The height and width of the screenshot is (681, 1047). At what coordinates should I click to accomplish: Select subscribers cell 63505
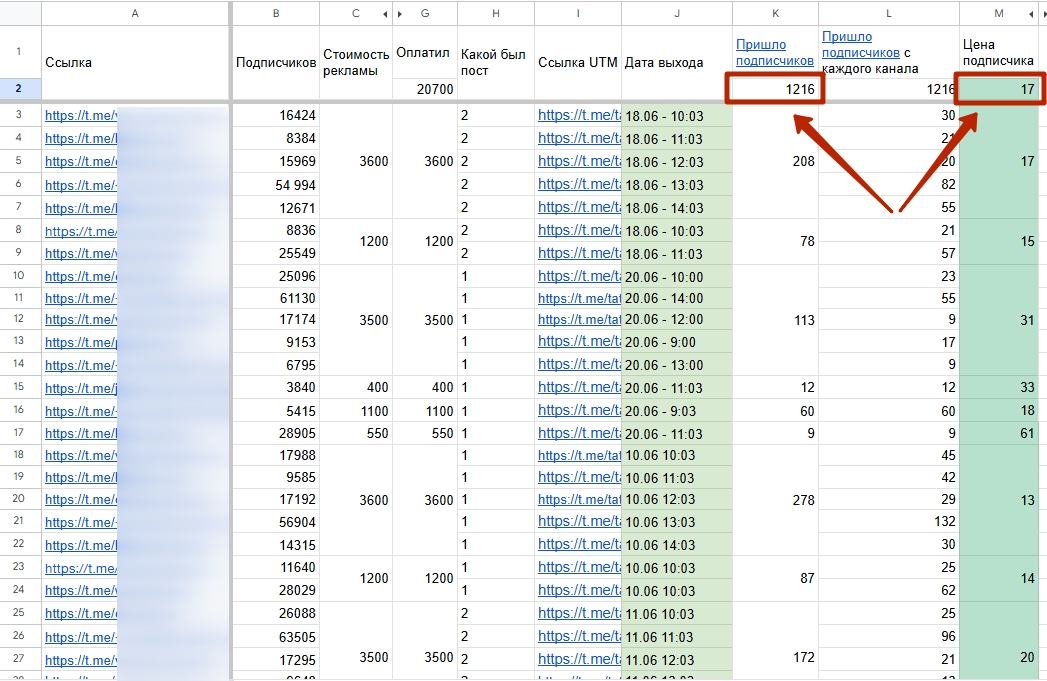click(276, 636)
